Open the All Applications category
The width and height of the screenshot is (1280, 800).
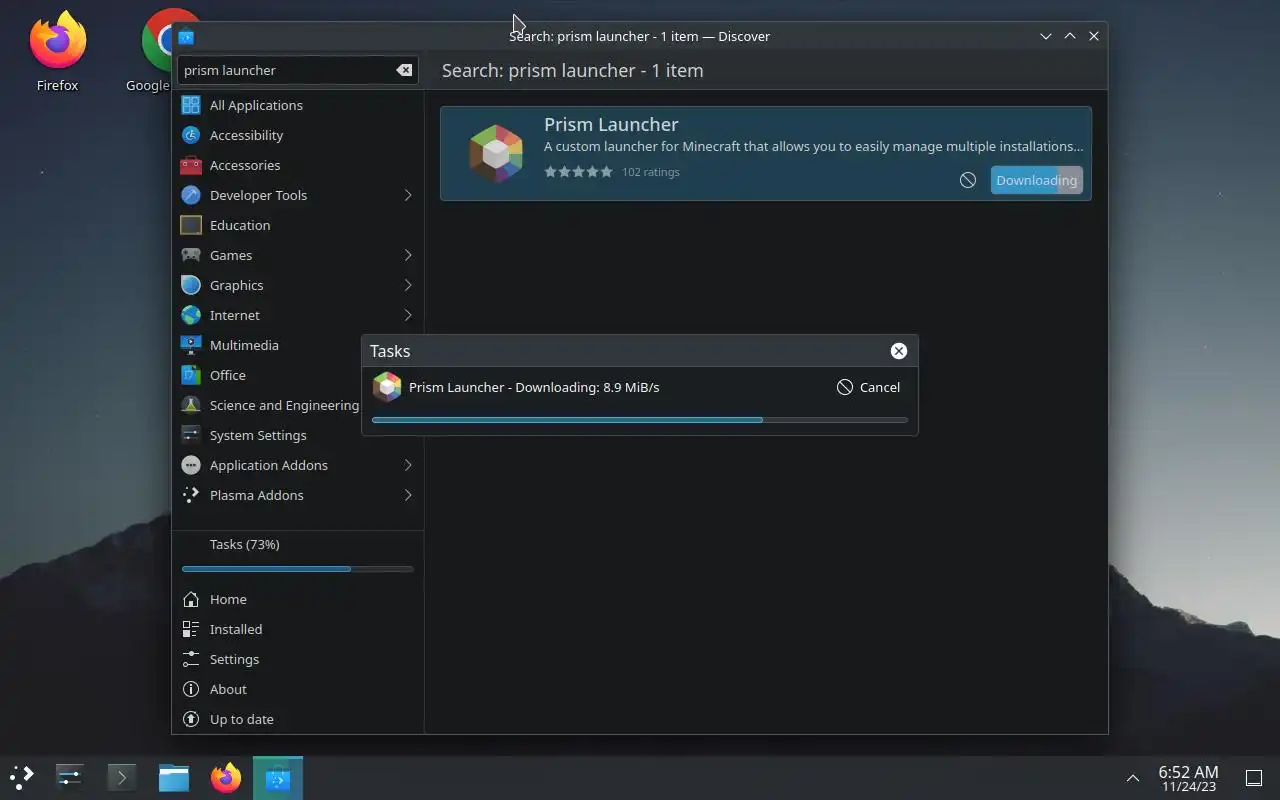(x=298, y=105)
